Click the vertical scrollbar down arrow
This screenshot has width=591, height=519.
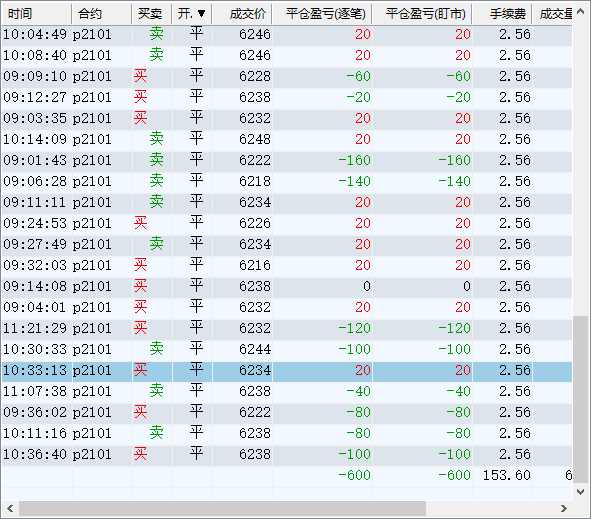[x=581, y=491]
